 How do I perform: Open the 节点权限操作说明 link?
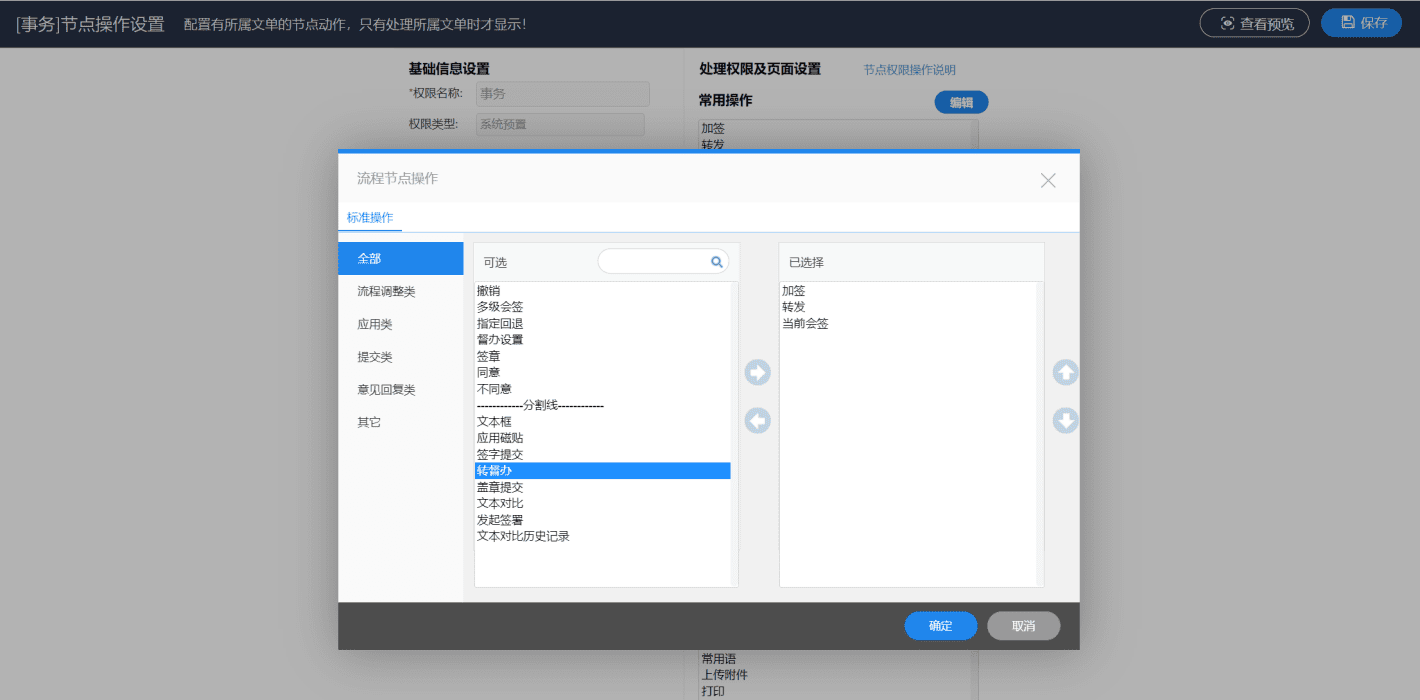coord(909,70)
